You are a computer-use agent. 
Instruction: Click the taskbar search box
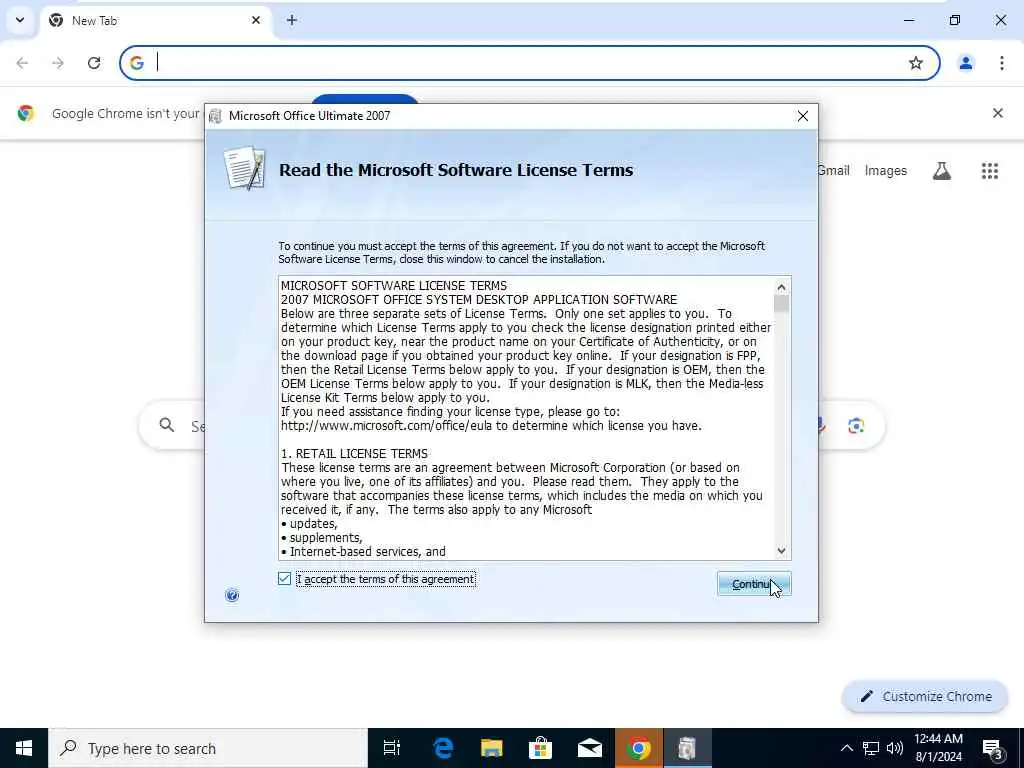(x=208, y=748)
